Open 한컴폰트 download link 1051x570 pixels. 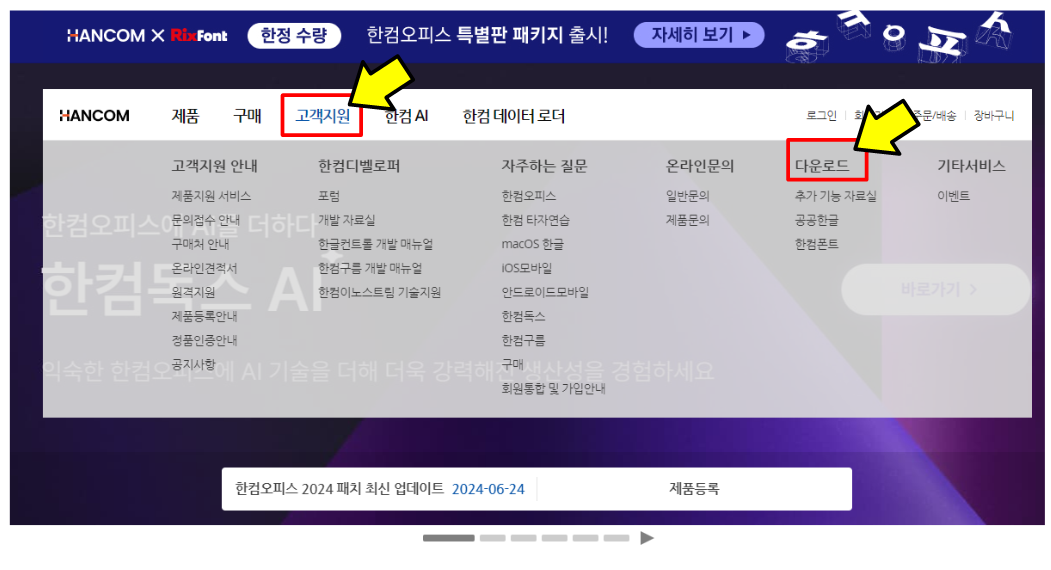point(816,244)
